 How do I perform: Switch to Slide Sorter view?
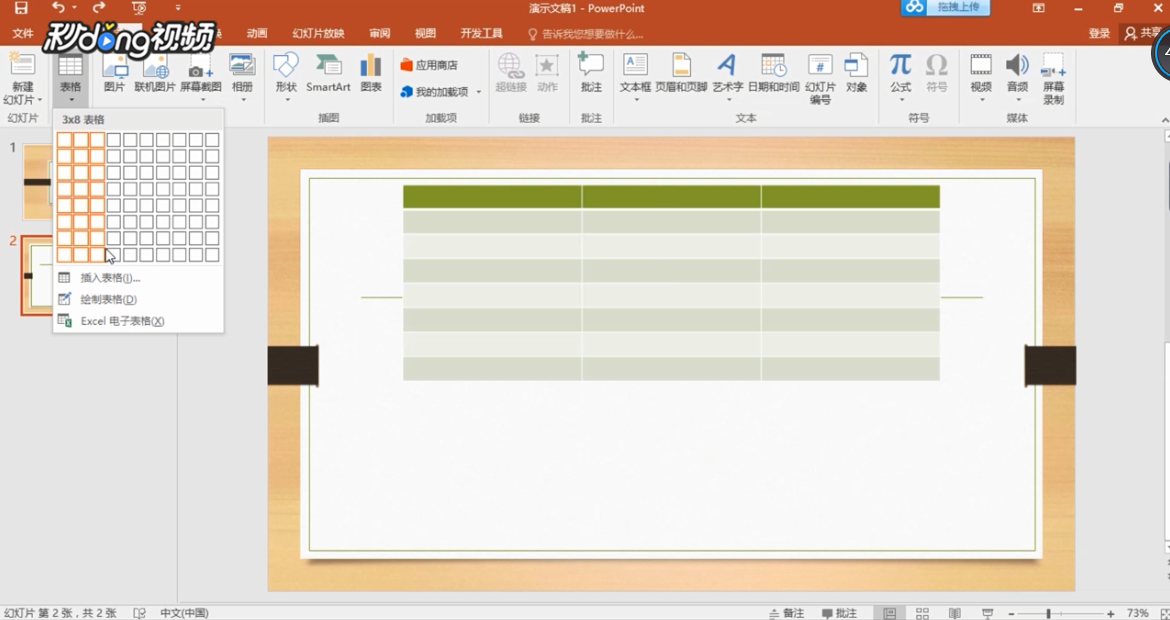click(x=922, y=613)
